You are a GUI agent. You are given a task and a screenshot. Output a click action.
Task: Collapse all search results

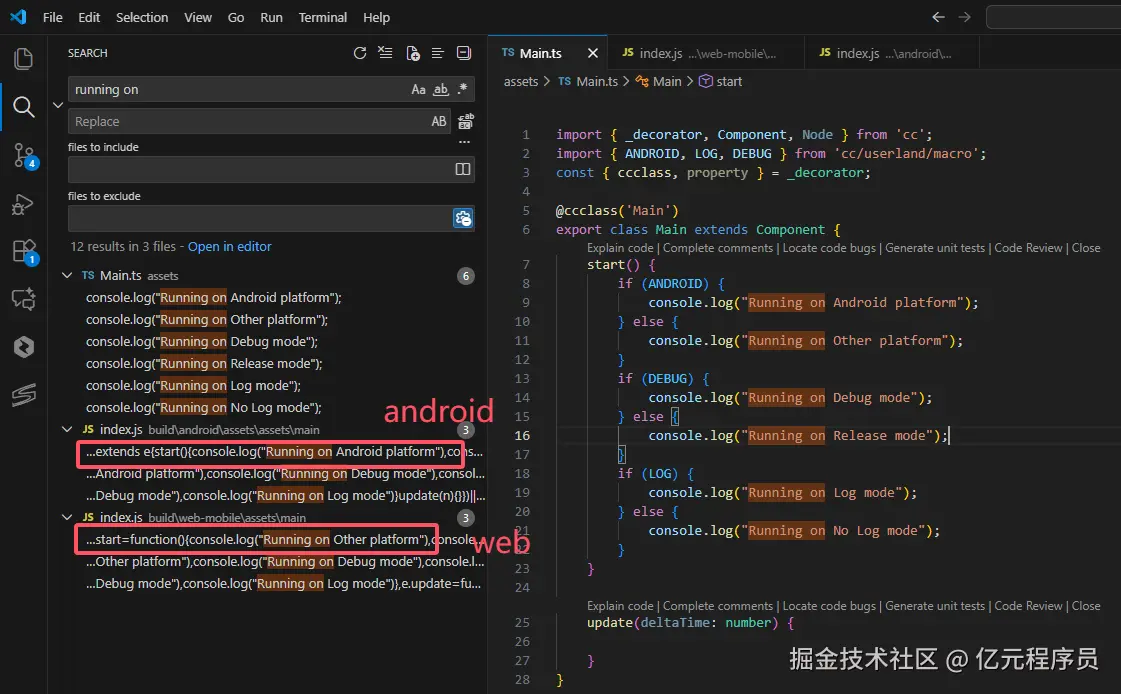pos(464,53)
